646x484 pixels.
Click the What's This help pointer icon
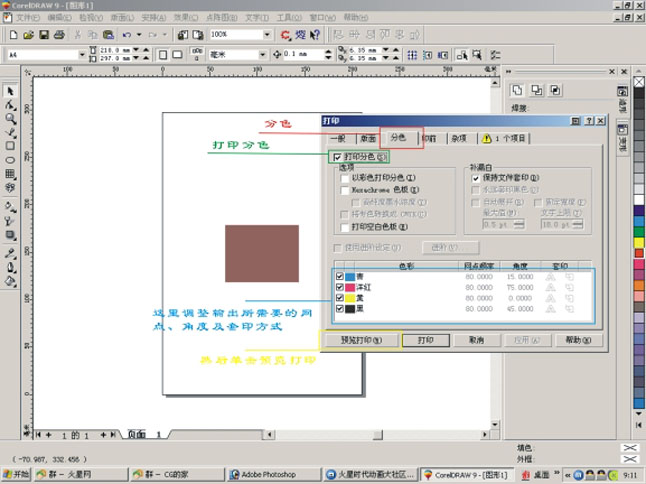(315, 35)
